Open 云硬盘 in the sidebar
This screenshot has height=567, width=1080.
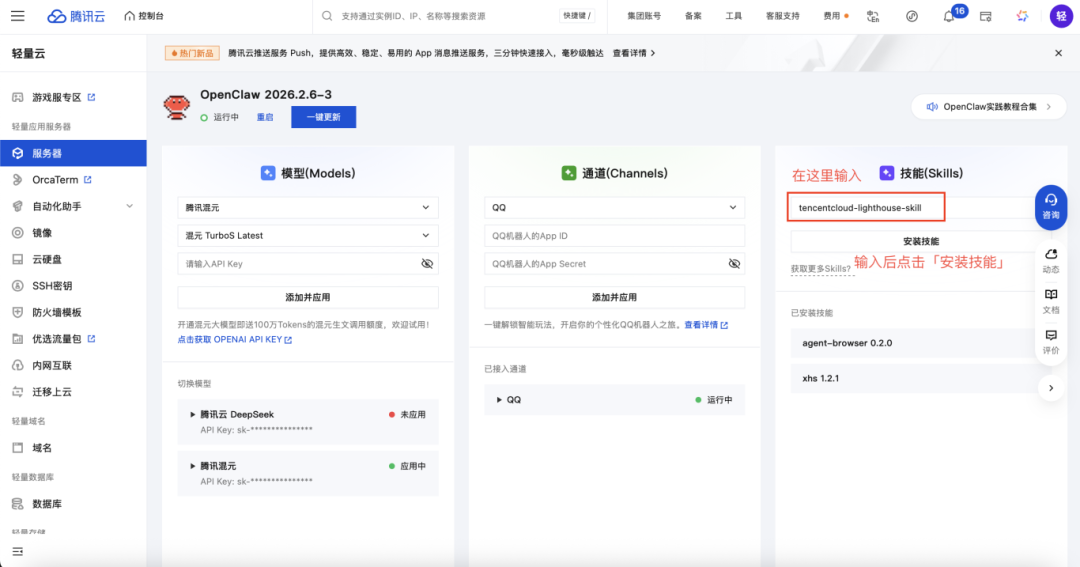tap(47, 259)
